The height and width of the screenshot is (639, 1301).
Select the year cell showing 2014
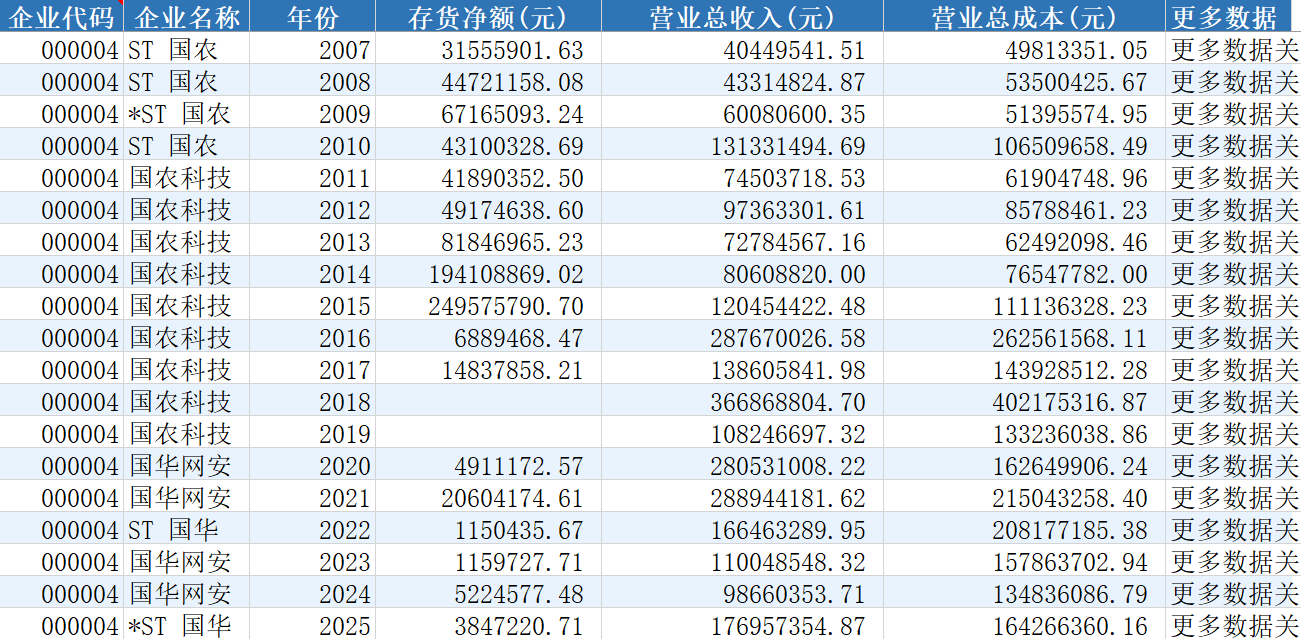click(x=312, y=273)
